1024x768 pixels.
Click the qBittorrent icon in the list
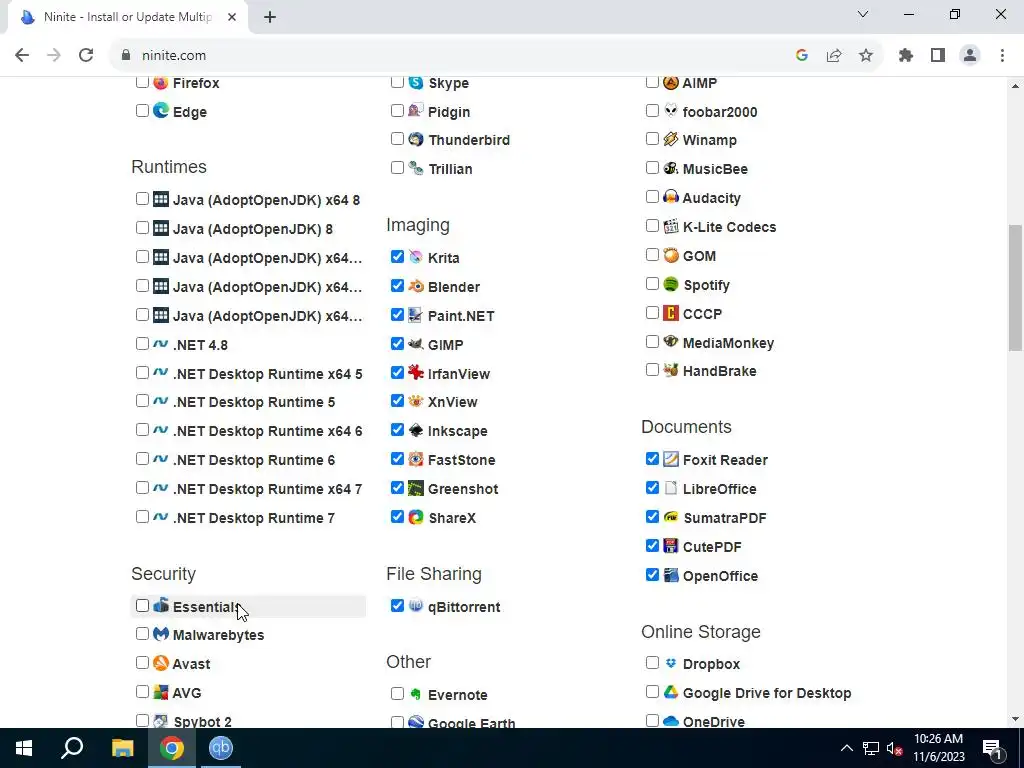(x=415, y=605)
